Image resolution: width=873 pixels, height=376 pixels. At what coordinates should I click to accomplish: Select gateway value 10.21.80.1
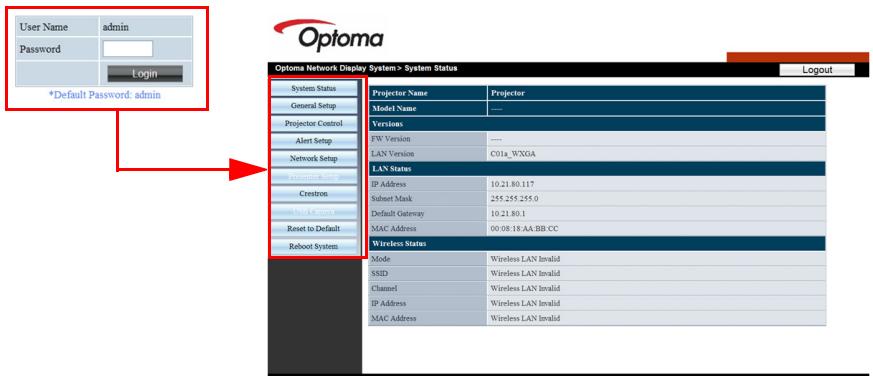pyautogui.click(x=508, y=214)
